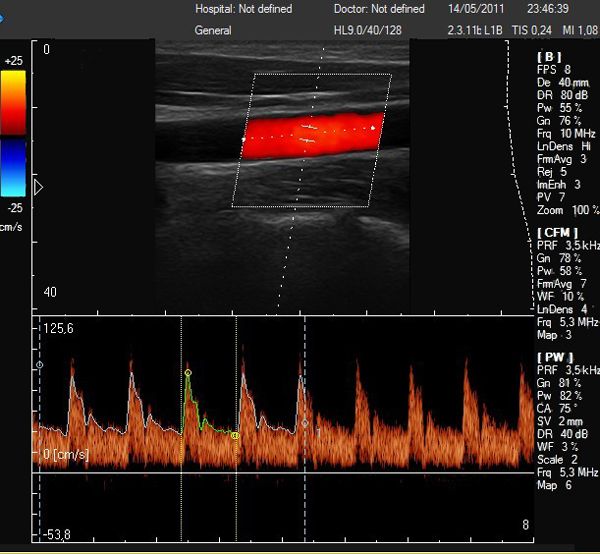
Task: Click the TGC curve dashed line
Action: (521, 180)
